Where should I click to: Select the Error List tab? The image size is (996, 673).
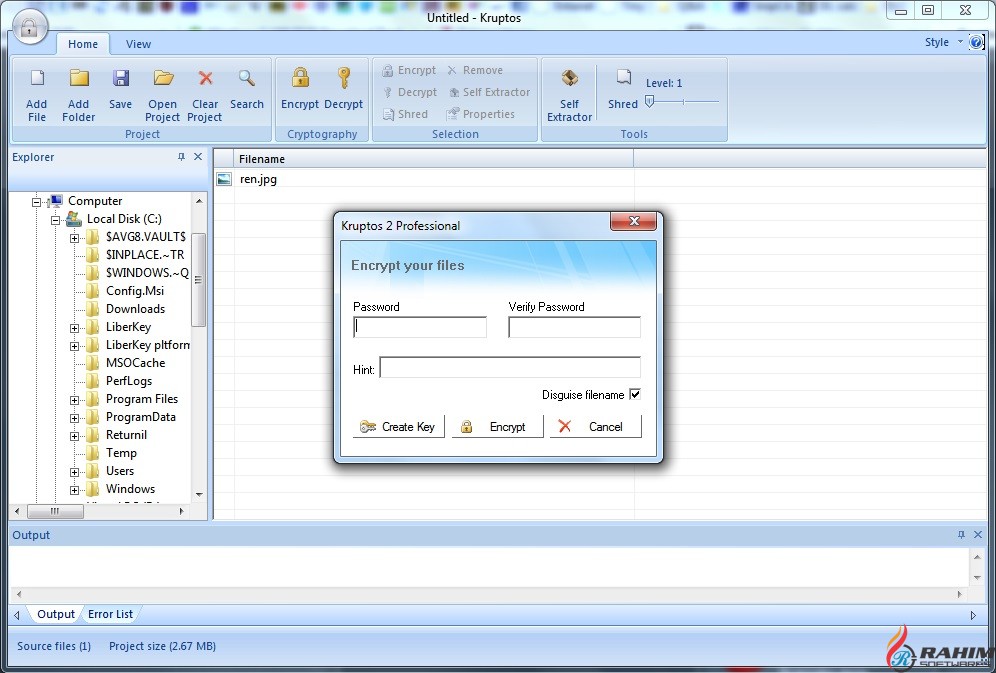111,614
